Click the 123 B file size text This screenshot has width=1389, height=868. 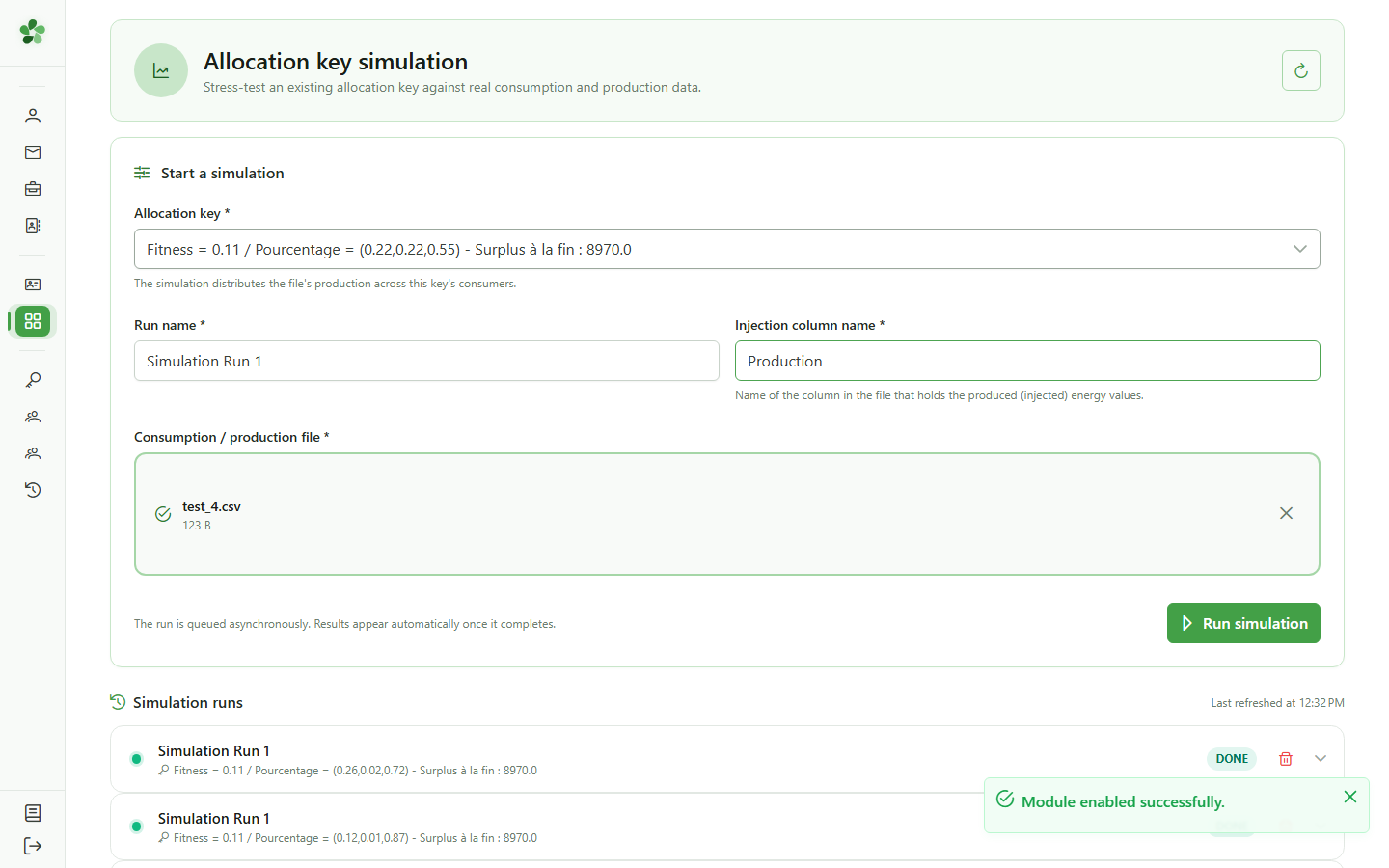click(197, 526)
